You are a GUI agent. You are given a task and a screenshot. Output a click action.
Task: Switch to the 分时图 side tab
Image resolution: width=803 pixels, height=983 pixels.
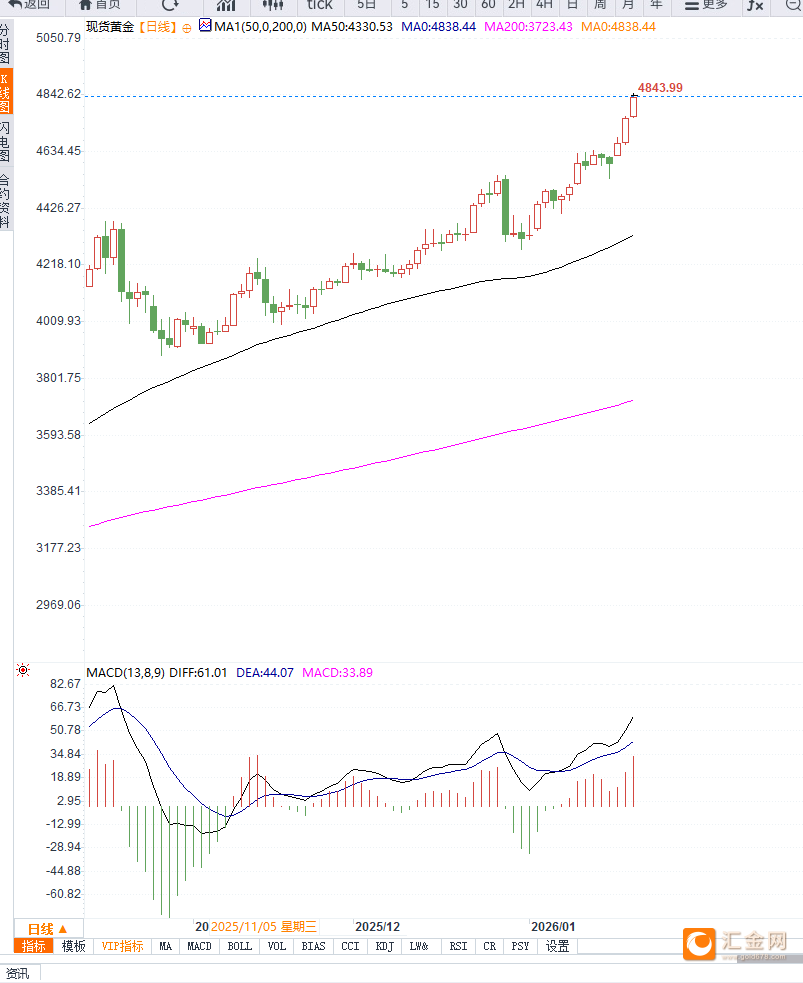(5, 45)
